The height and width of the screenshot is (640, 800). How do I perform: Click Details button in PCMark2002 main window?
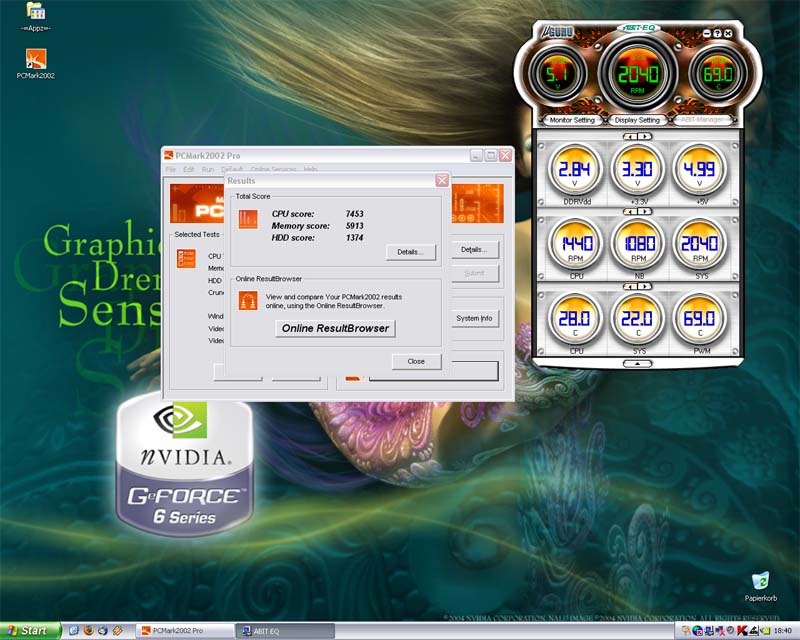click(474, 250)
